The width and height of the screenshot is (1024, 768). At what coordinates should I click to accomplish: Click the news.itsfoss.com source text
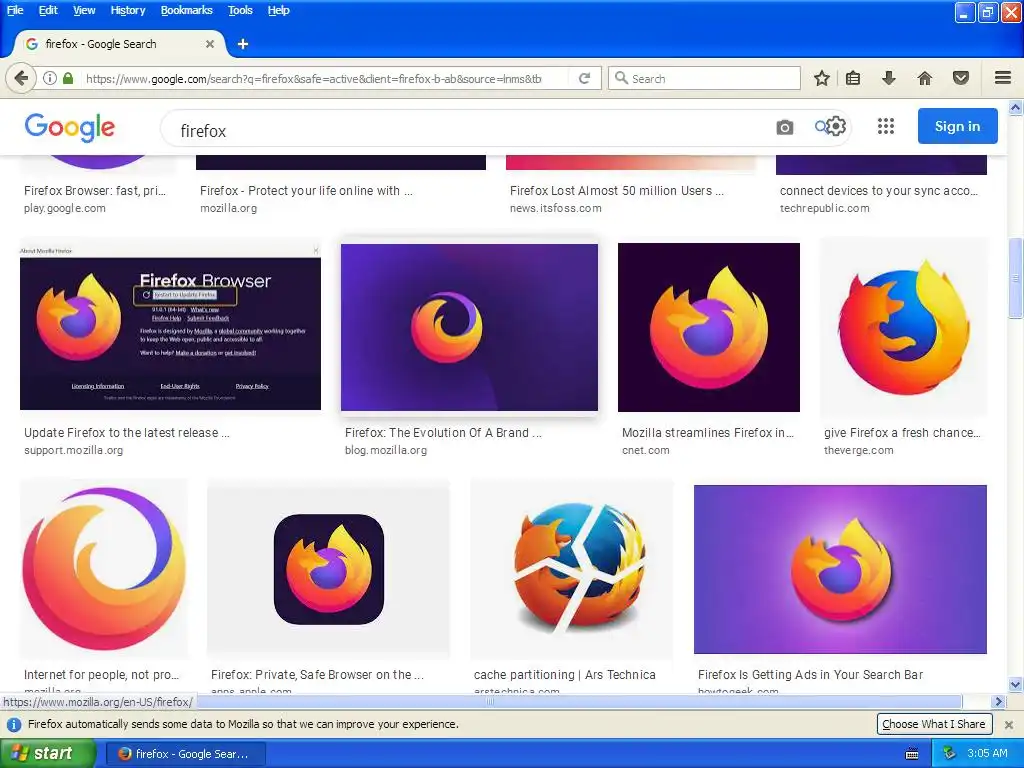point(556,208)
